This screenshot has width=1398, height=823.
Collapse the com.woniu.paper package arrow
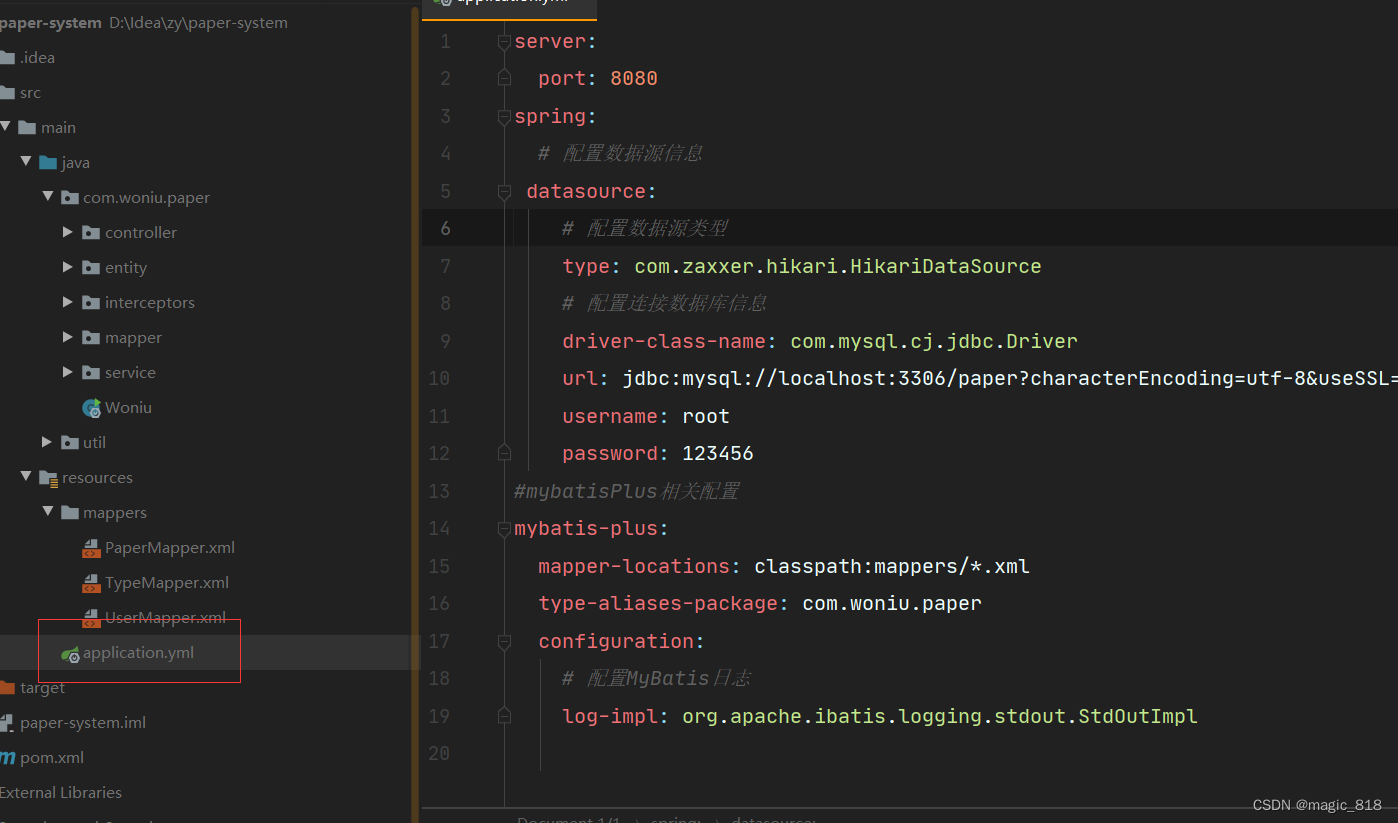tap(48, 197)
